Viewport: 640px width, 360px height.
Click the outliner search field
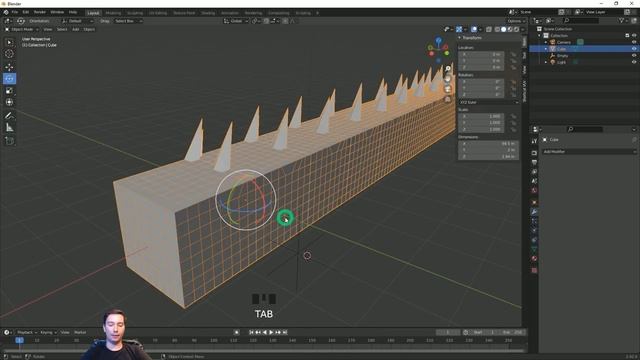pos(582,20)
